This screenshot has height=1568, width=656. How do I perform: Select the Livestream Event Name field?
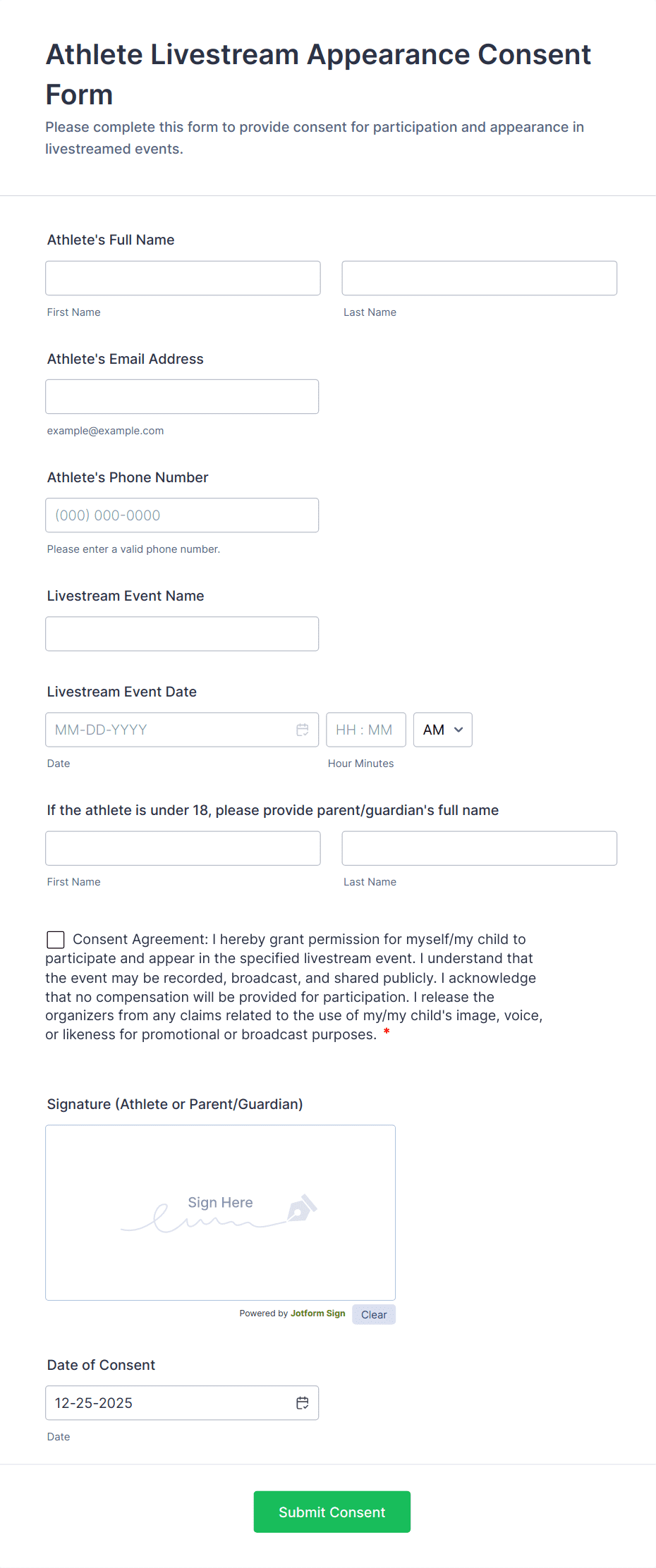(x=182, y=633)
